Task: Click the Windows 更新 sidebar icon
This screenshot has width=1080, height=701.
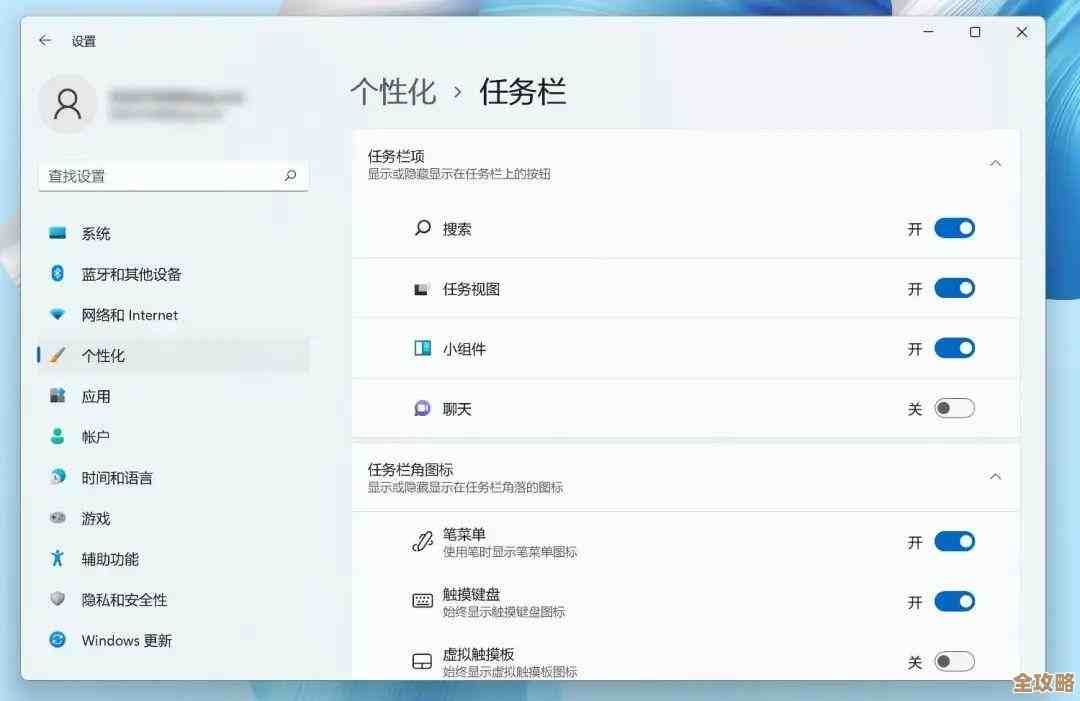Action: tap(120, 640)
